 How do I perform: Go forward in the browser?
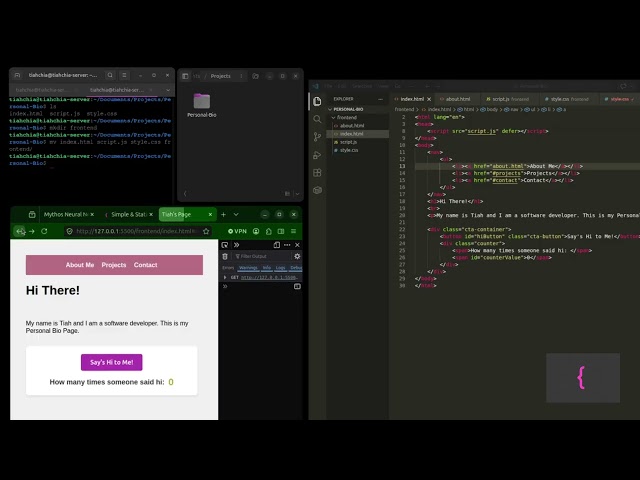[x=31, y=231]
